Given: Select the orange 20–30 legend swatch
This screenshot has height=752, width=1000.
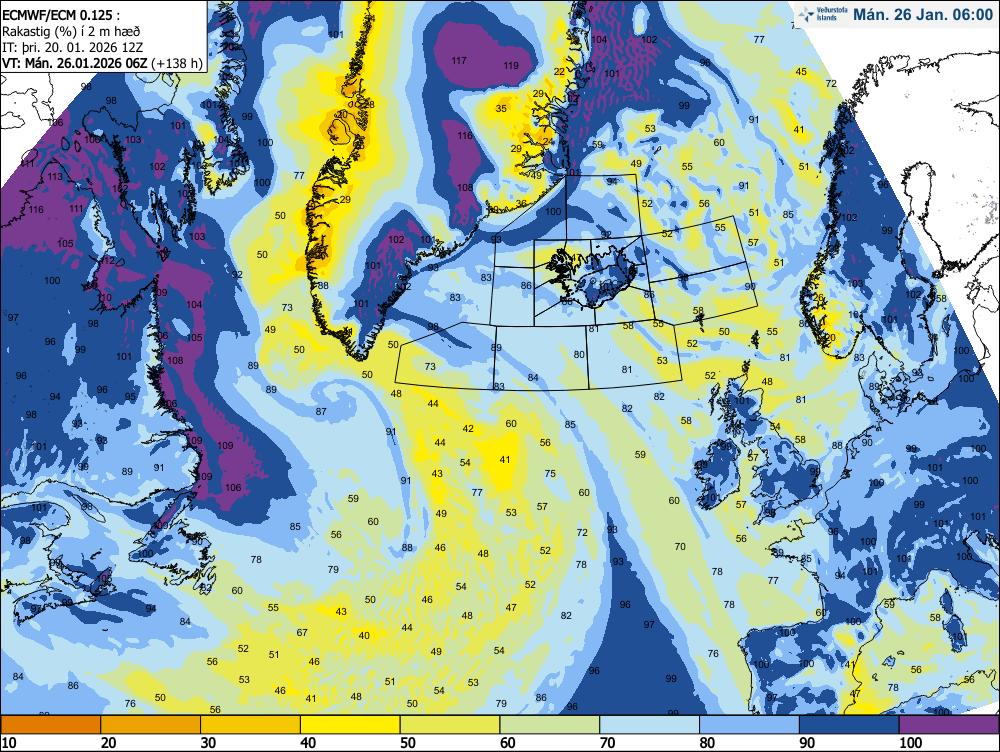Looking at the screenshot, I should pyautogui.click(x=151, y=725).
